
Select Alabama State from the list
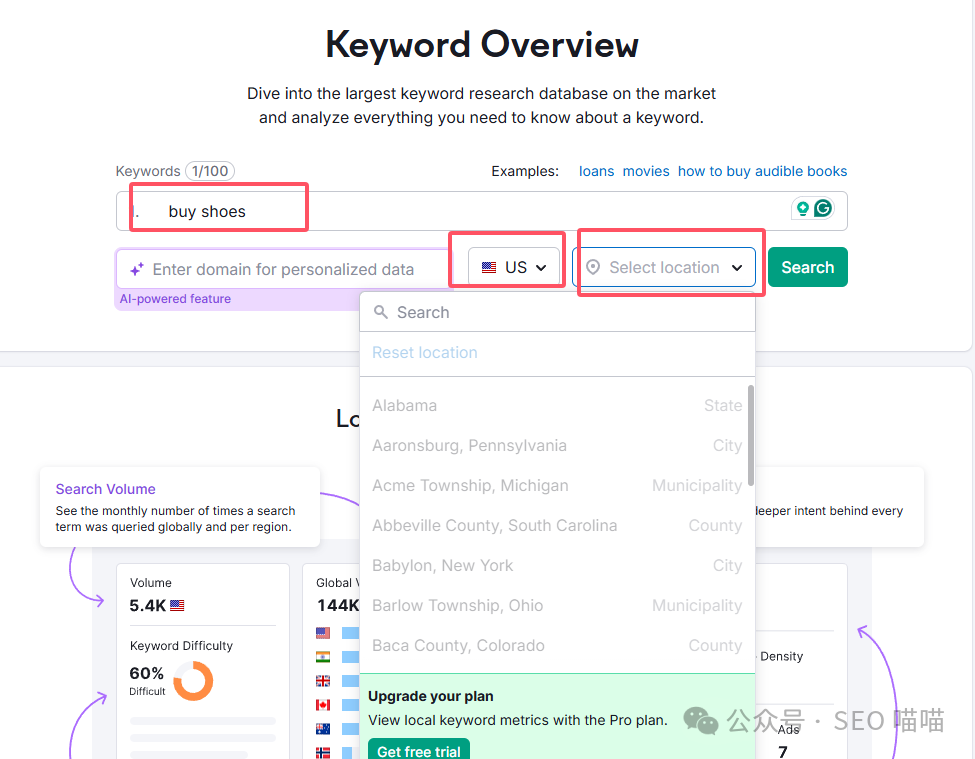557,405
